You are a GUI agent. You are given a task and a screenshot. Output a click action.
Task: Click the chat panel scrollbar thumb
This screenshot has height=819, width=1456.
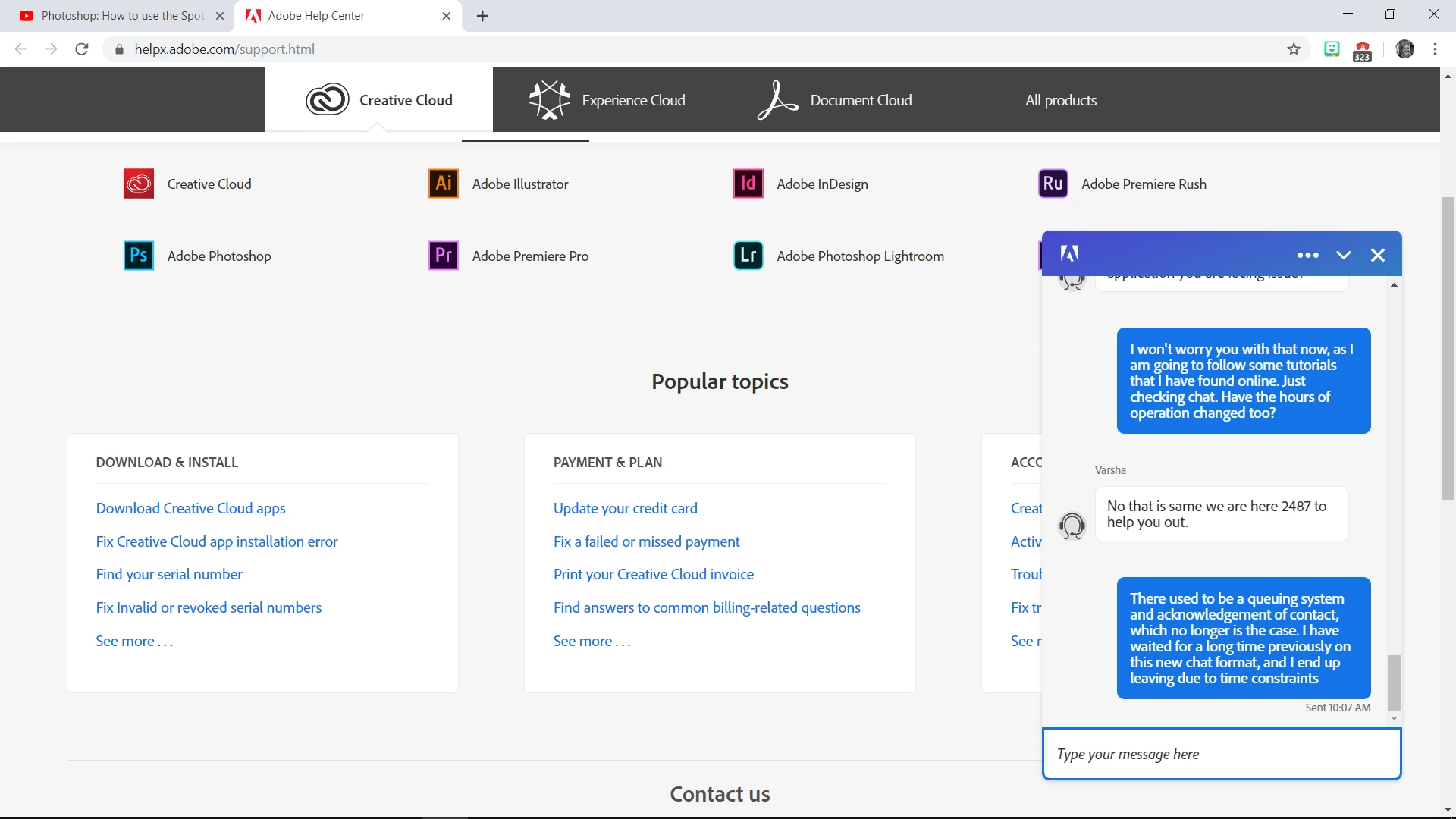[x=1394, y=681]
